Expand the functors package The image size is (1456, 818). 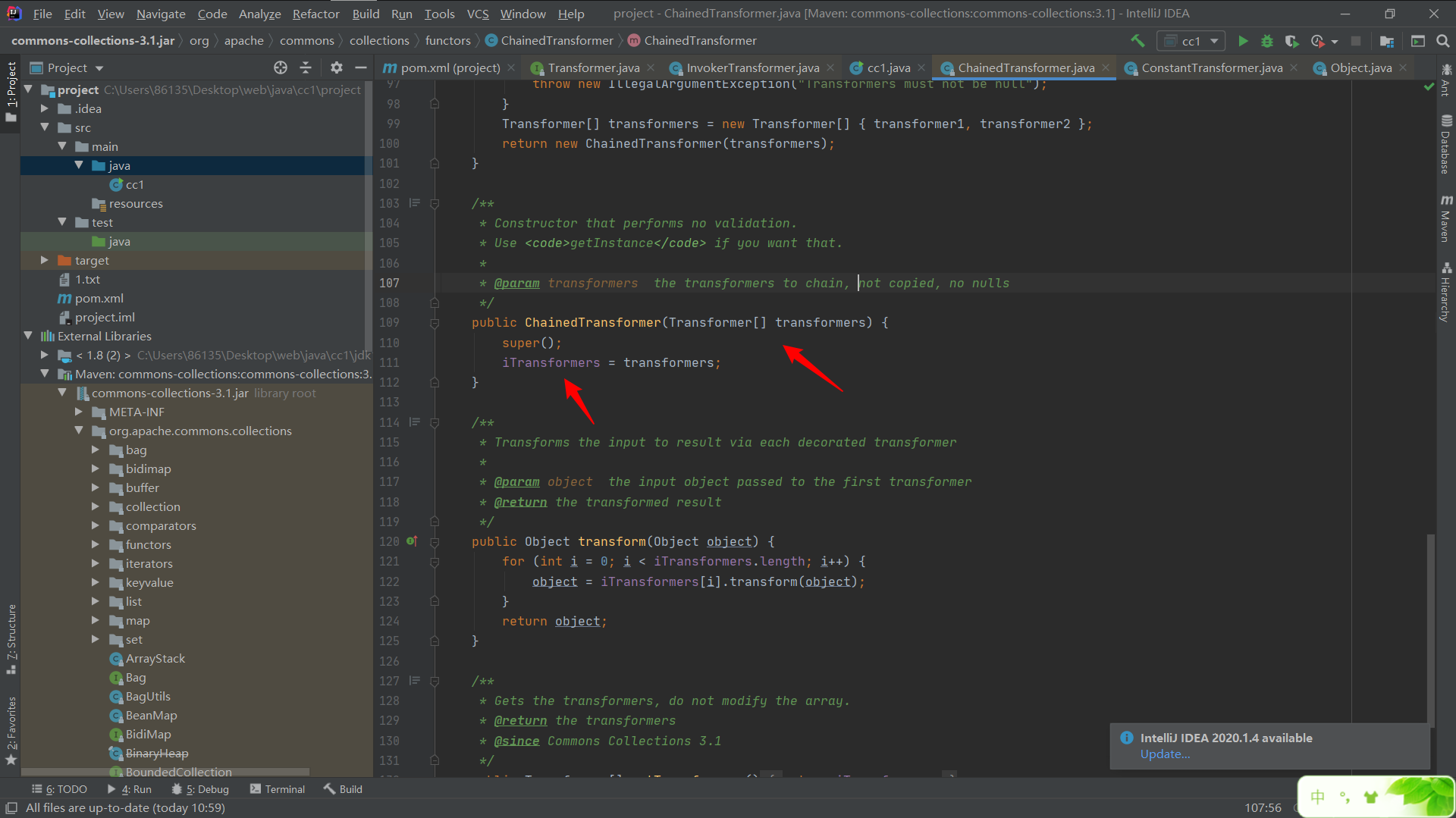pos(96,544)
